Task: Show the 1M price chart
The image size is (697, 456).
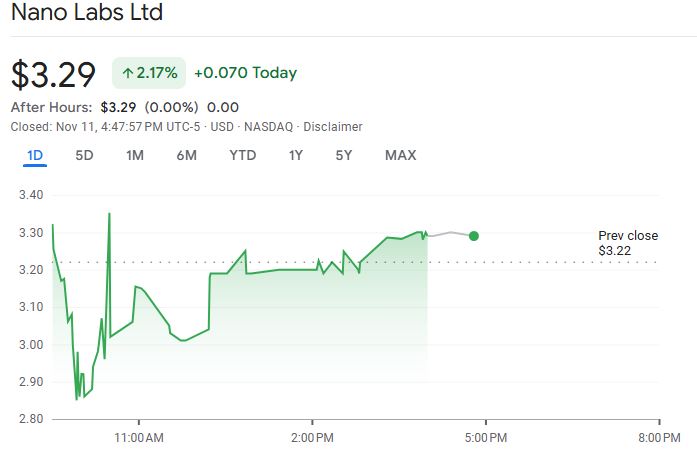Action: coord(135,155)
